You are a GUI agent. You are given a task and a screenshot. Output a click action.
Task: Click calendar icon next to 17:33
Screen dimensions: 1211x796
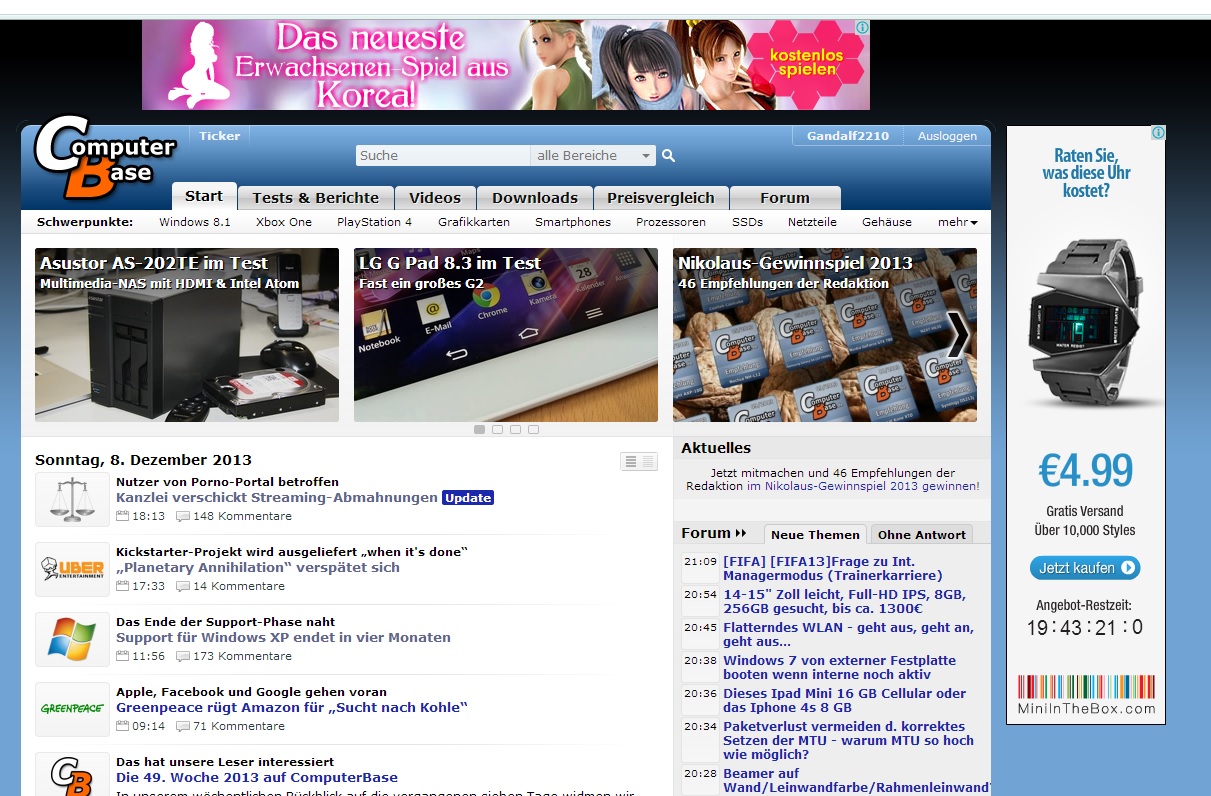coord(123,587)
